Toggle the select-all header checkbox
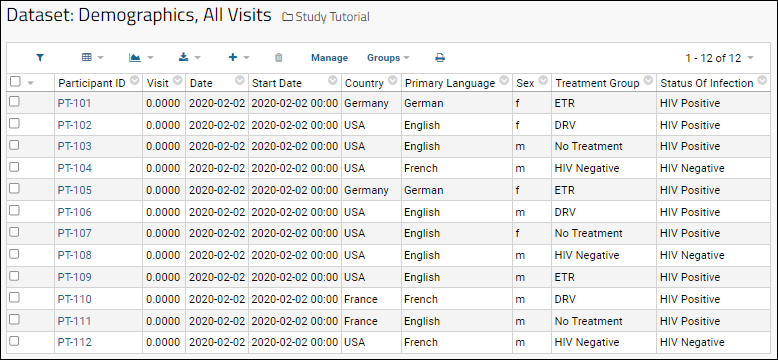 click(x=15, y=81)
